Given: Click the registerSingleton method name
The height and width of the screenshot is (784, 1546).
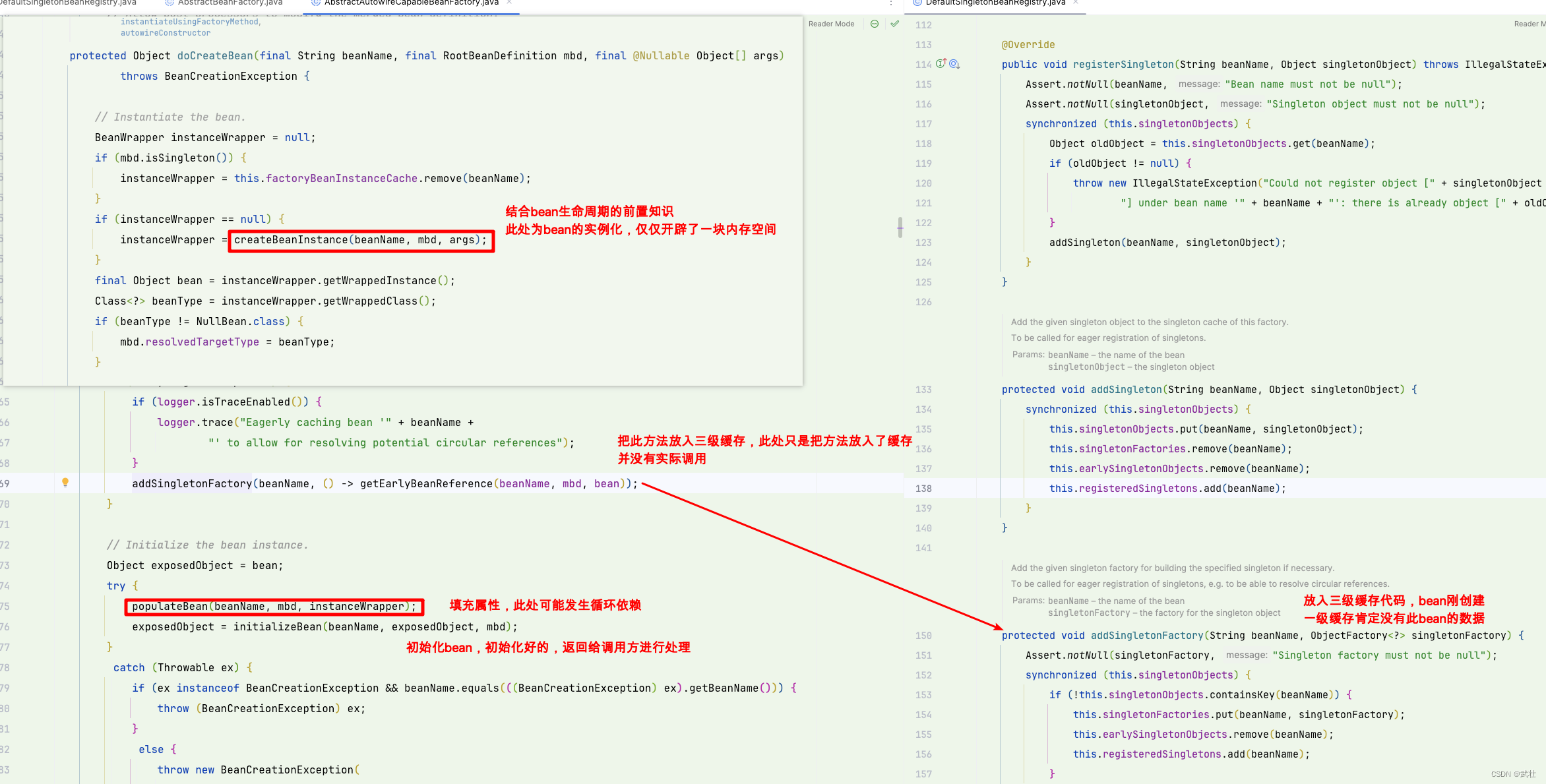Looking at the screenshot, I should 1123,65.
